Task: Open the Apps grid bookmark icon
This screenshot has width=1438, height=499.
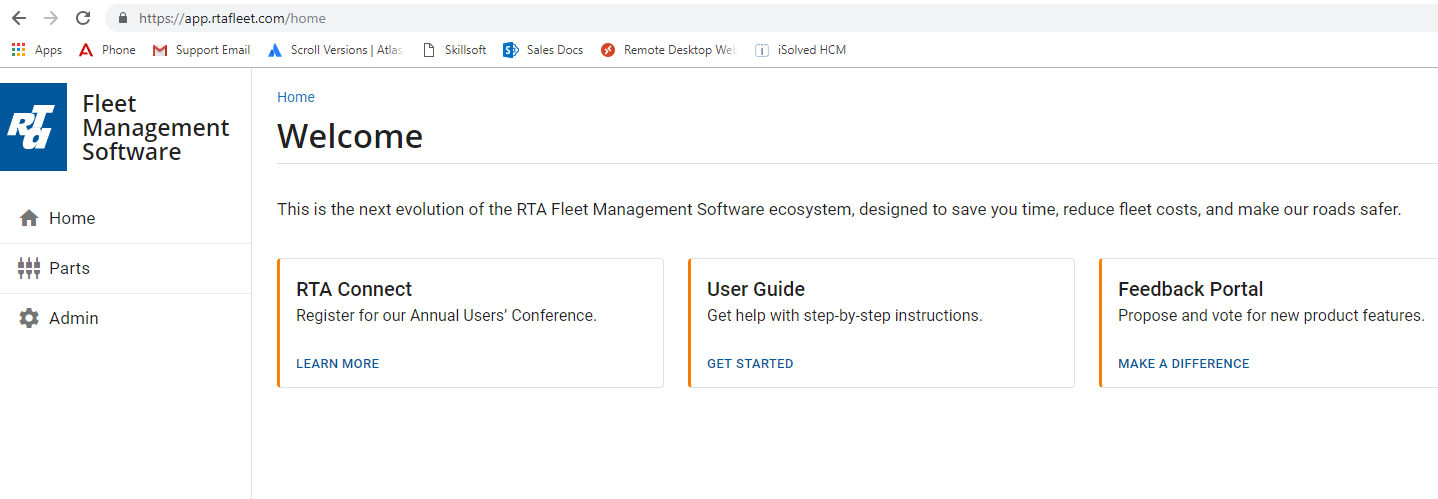Action: tap(19, 50)
